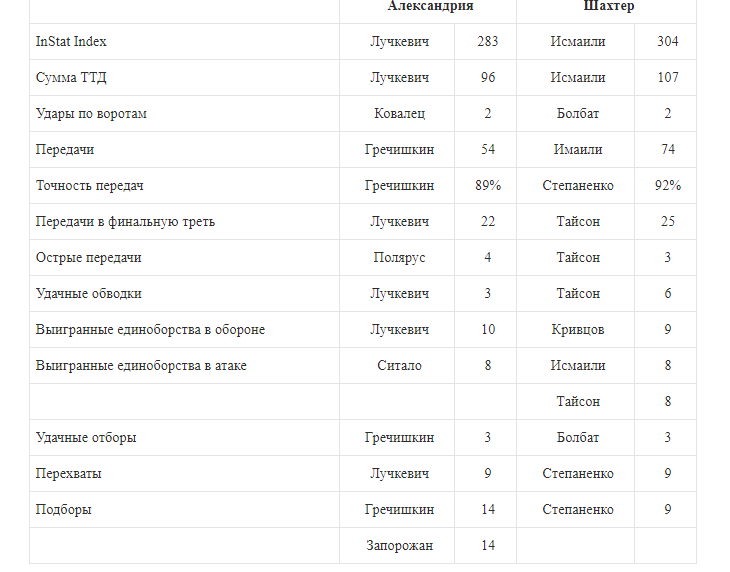Select the player name Полярус
The image size is (730, 572).
(x=399, y=258)
